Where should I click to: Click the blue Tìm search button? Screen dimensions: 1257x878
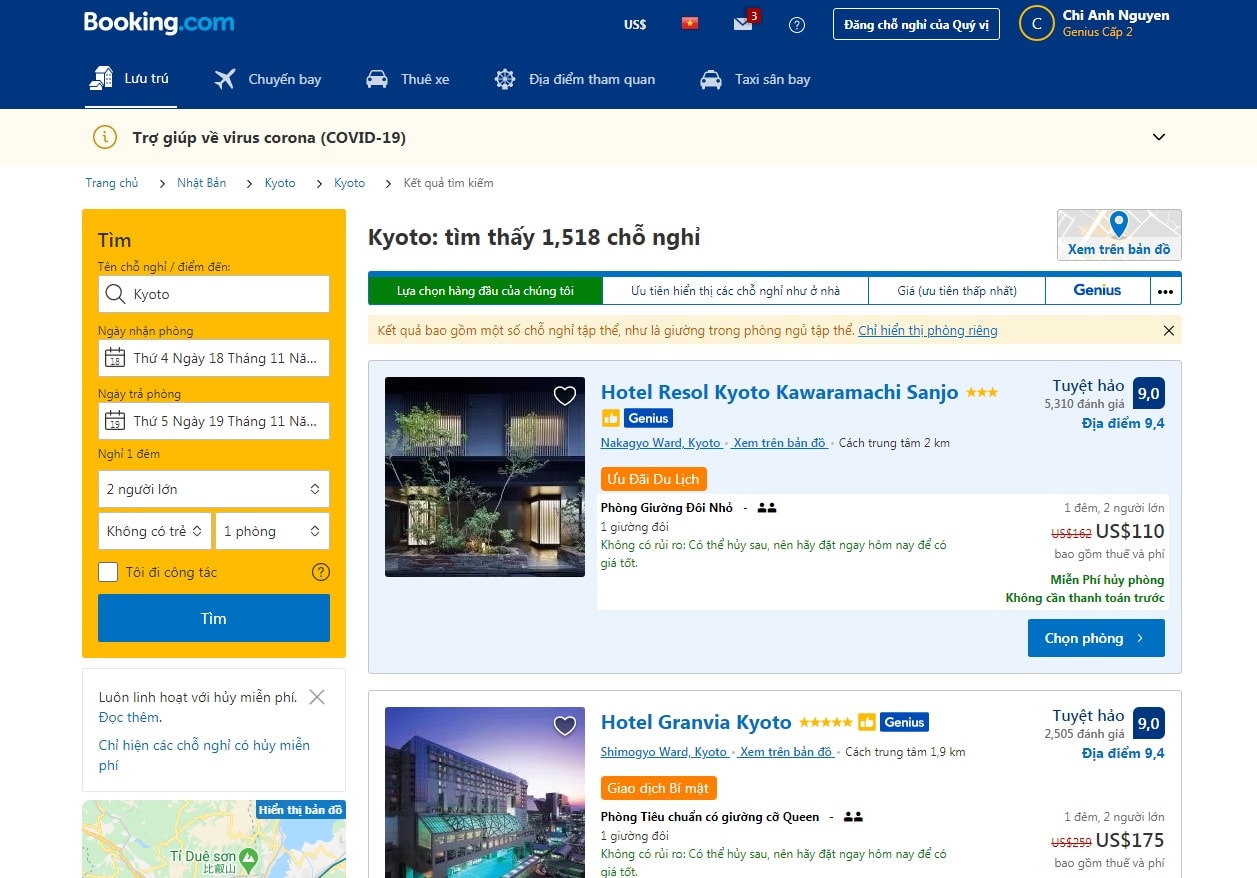click(x=214, y=618)
